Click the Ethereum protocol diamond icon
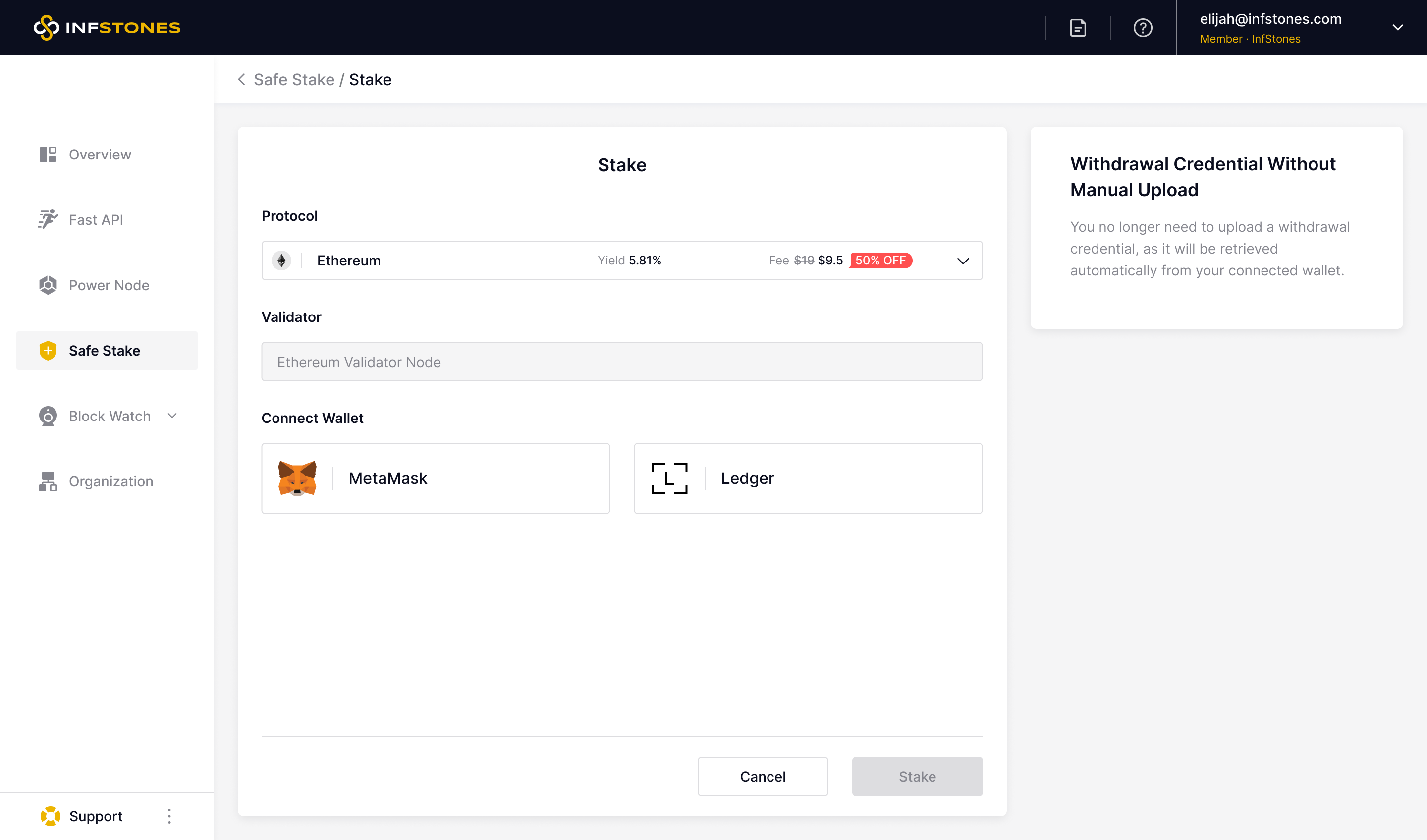Screen dimensions: 1427x840 (281, 261)
